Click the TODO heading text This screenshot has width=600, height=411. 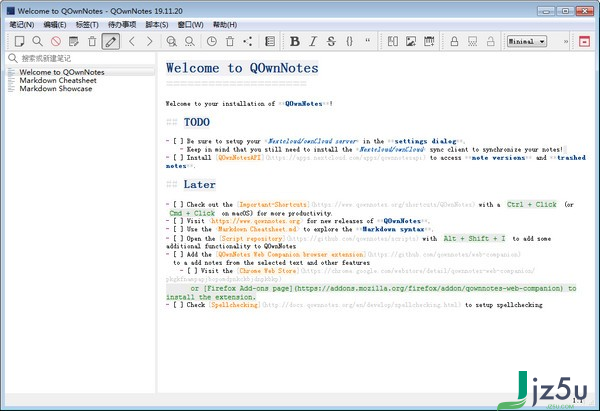pyautogui.click(x=197, y=122)
